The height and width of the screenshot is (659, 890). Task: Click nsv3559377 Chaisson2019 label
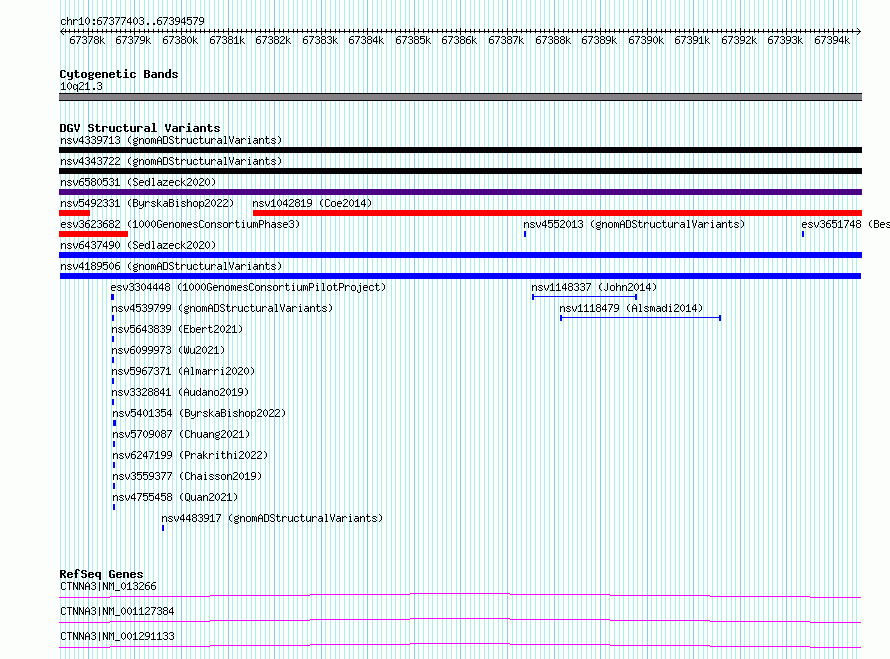[187, 476]
